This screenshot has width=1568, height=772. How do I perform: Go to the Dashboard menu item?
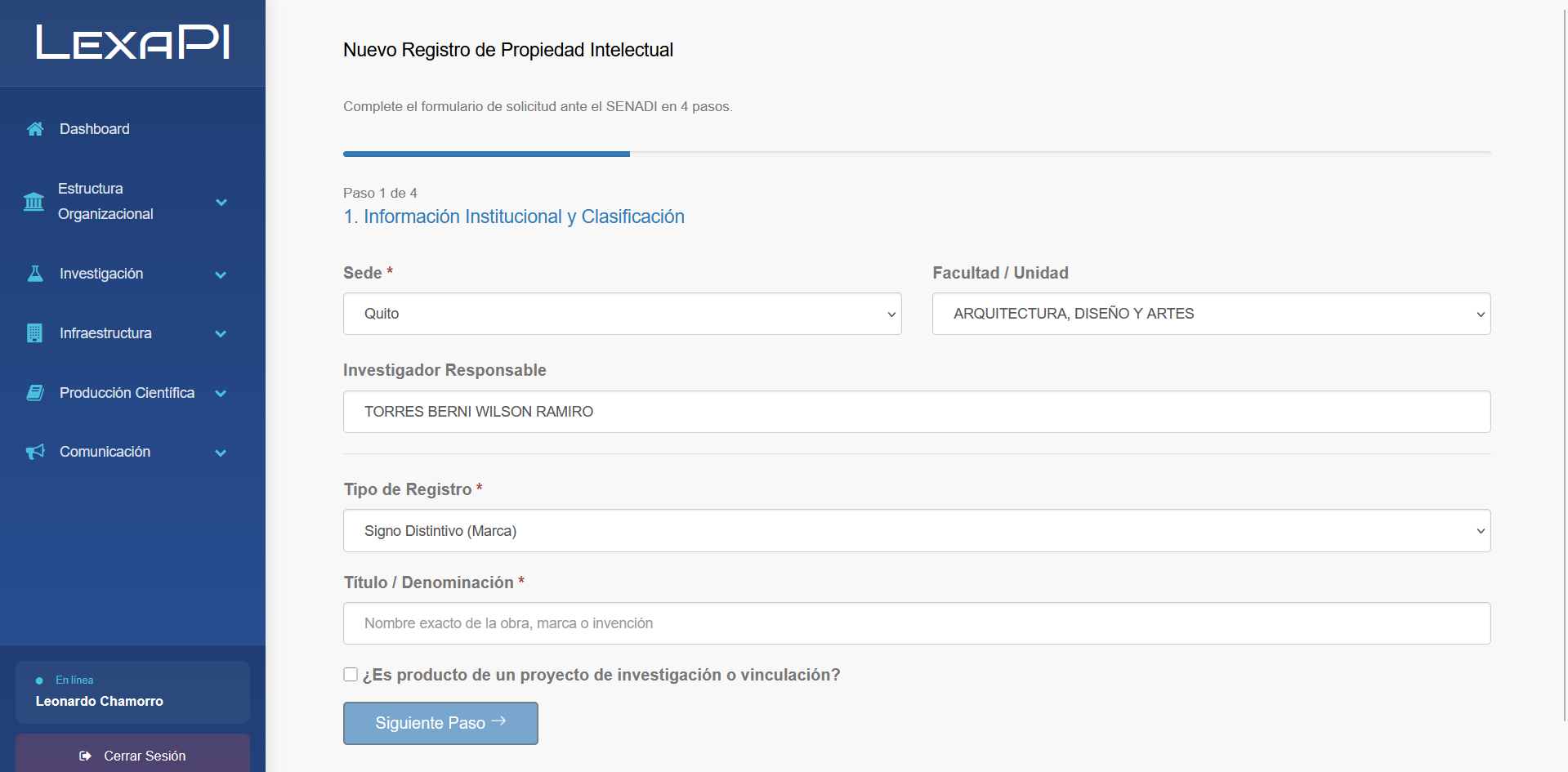coord(94,129)
